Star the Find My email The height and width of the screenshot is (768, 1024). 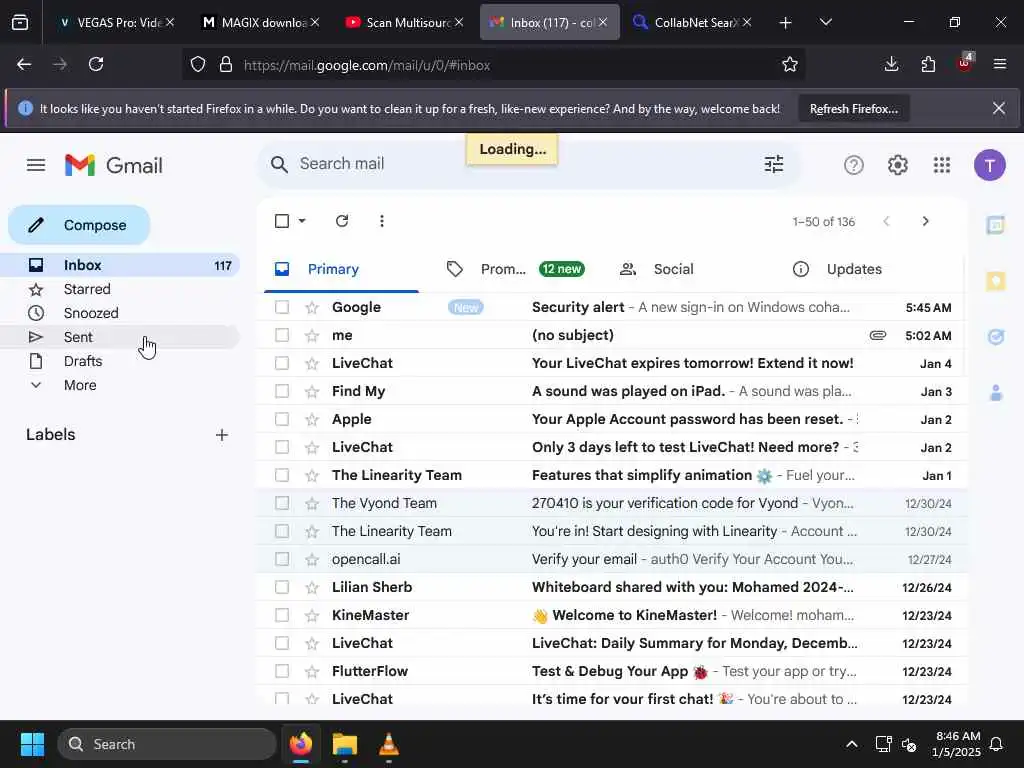pos(312,392)
